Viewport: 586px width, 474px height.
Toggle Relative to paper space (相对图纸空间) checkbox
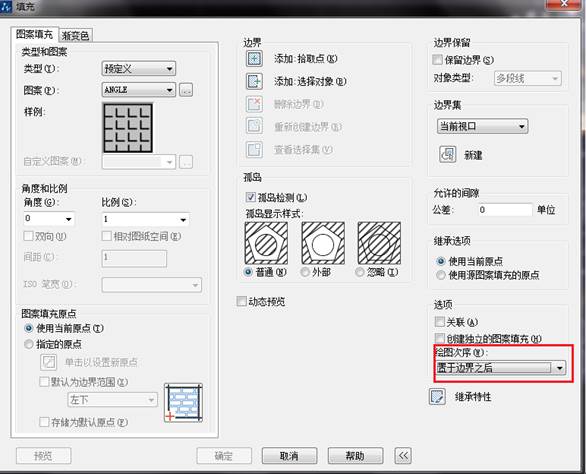[x=107, y=236]
